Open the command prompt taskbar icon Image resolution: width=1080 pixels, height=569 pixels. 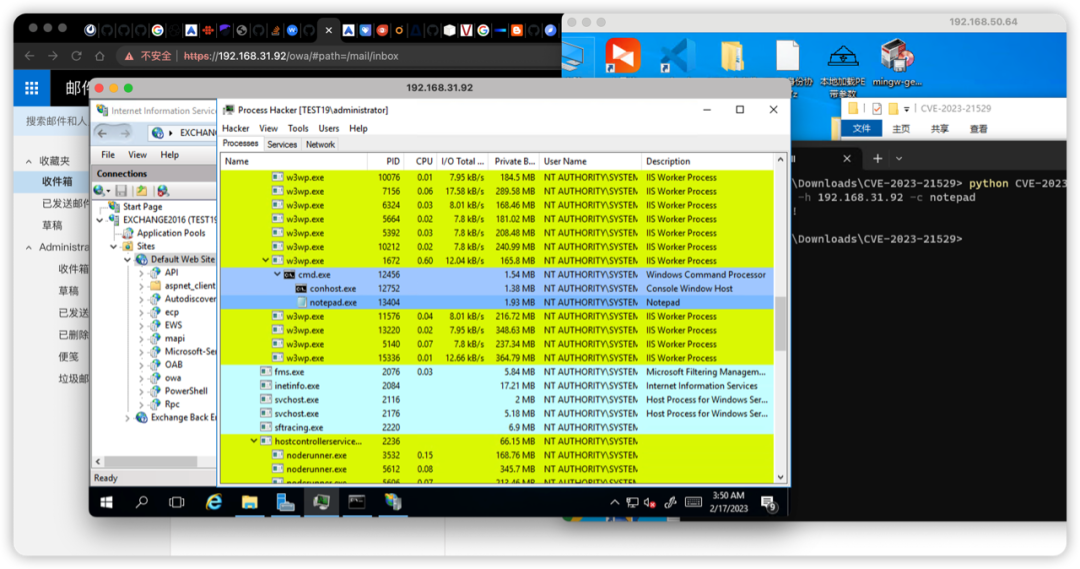[x=357, y=502]
